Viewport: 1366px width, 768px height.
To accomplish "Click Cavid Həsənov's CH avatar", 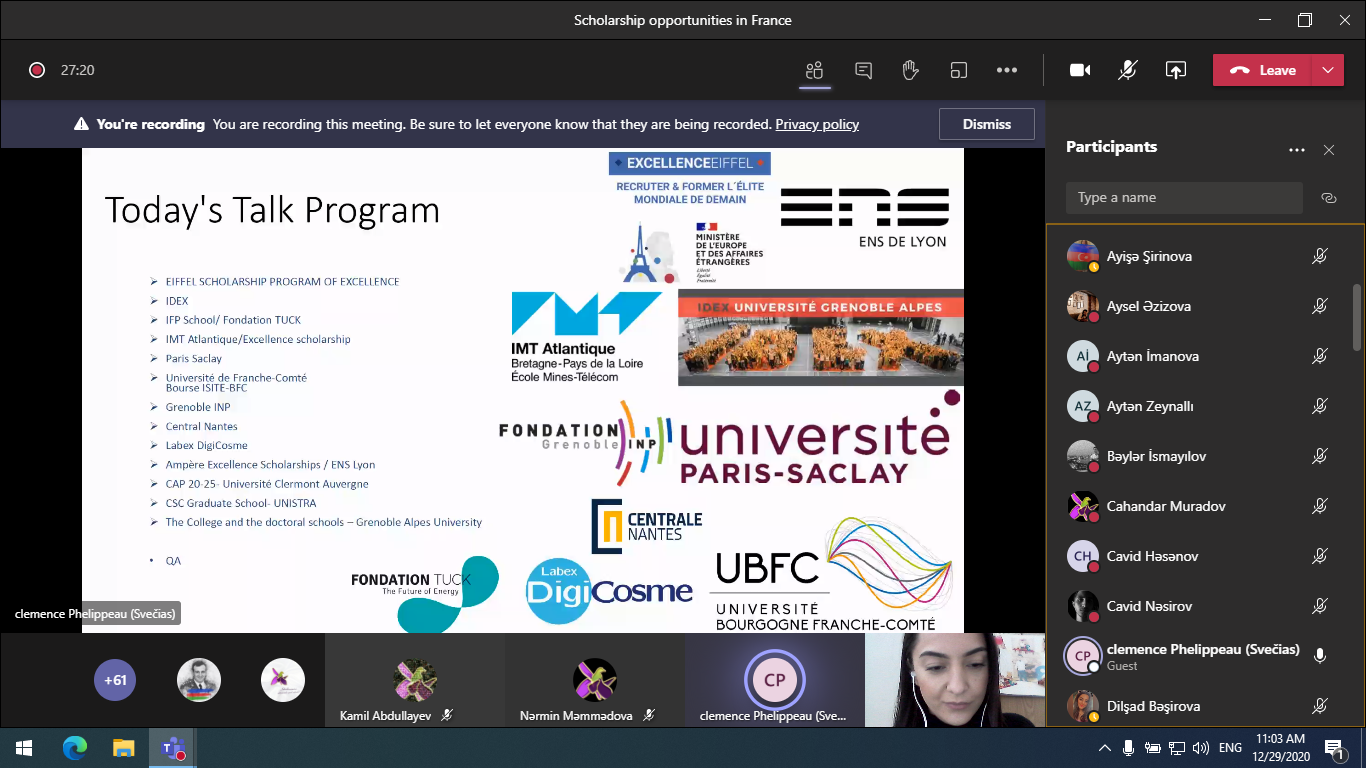I will pos(1083,556).
